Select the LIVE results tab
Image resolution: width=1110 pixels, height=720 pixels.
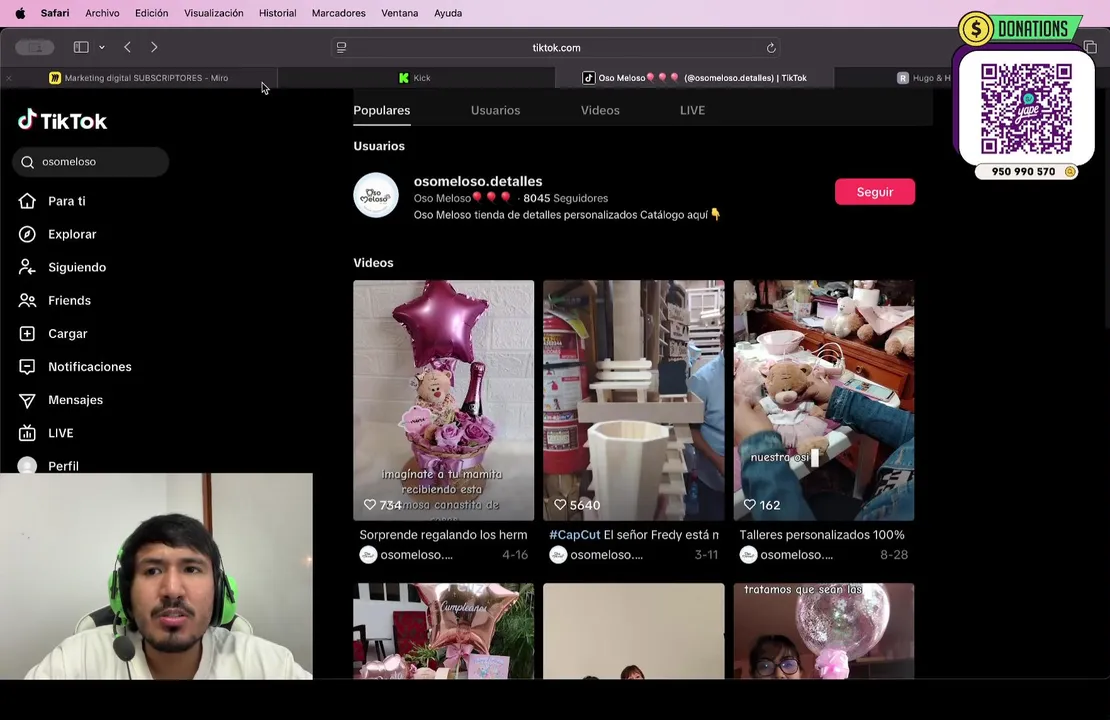(692, 110)
